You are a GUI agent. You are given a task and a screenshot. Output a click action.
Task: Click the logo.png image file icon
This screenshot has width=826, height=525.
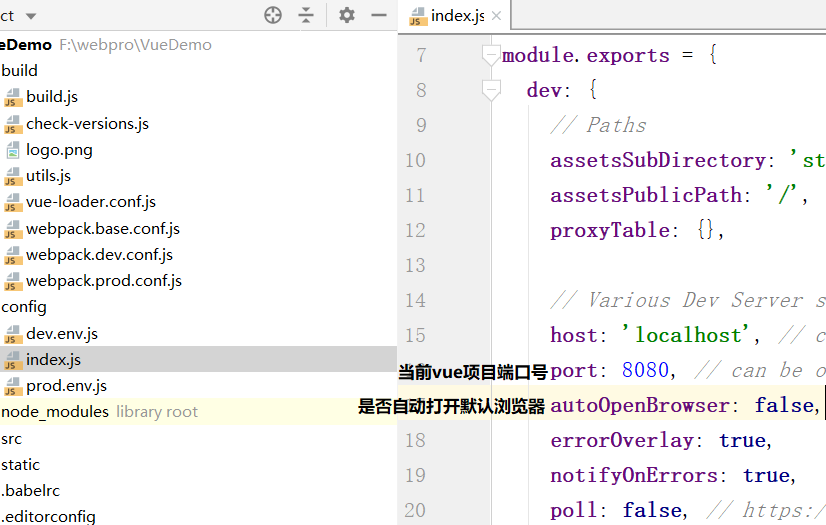tap(12, 150)
